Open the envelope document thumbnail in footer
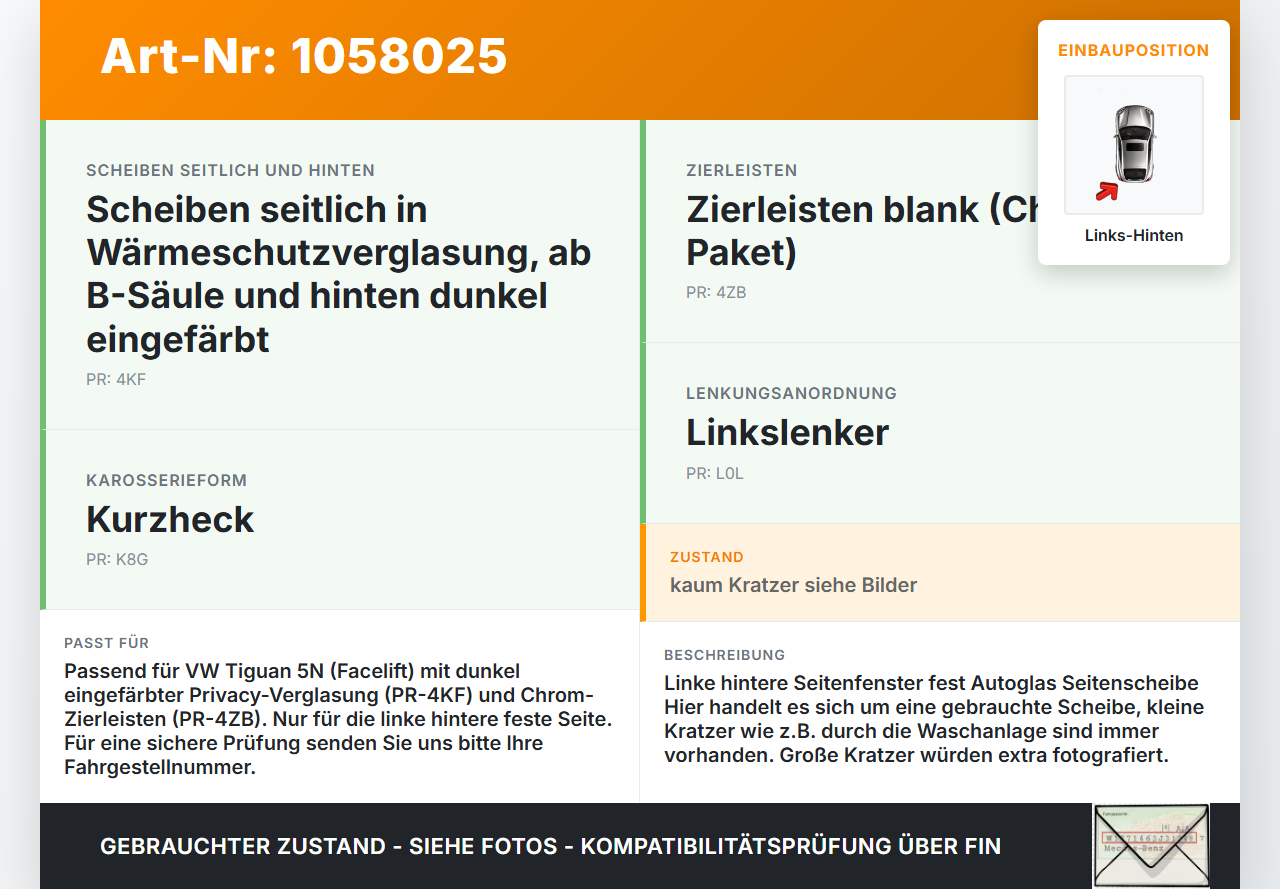This screenshot has height=889, width=1280. [1150, 845]
